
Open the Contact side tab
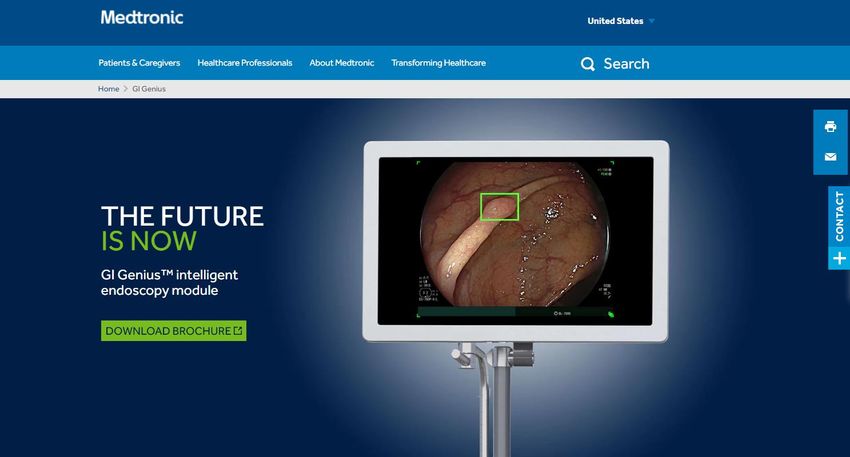coord(839,216)
